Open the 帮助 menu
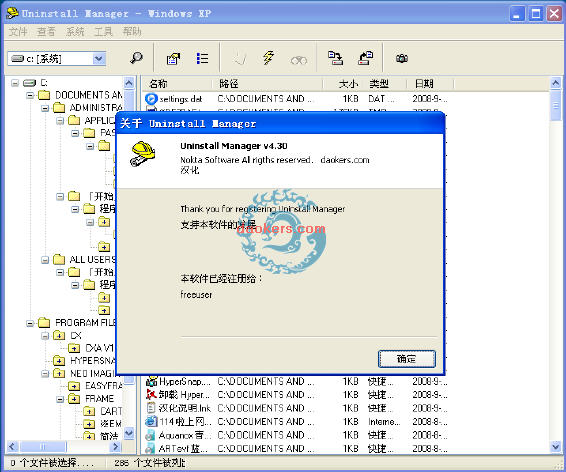The width and height of the screenshot is (566, 472). click(x=132, y=32)
